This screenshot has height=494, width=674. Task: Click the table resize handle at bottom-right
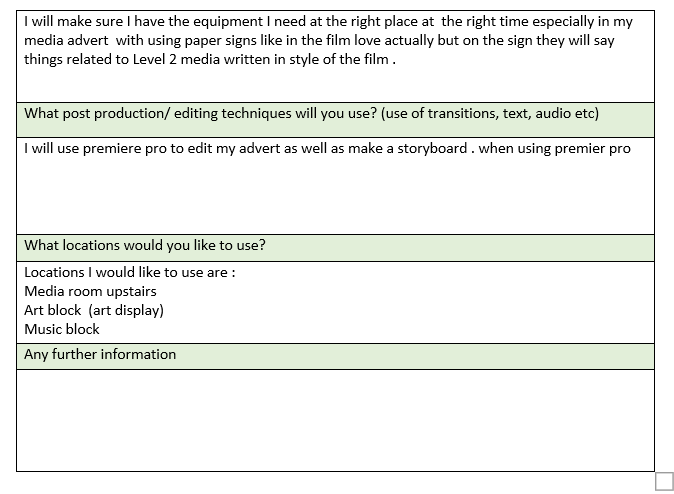click(664, 481)
